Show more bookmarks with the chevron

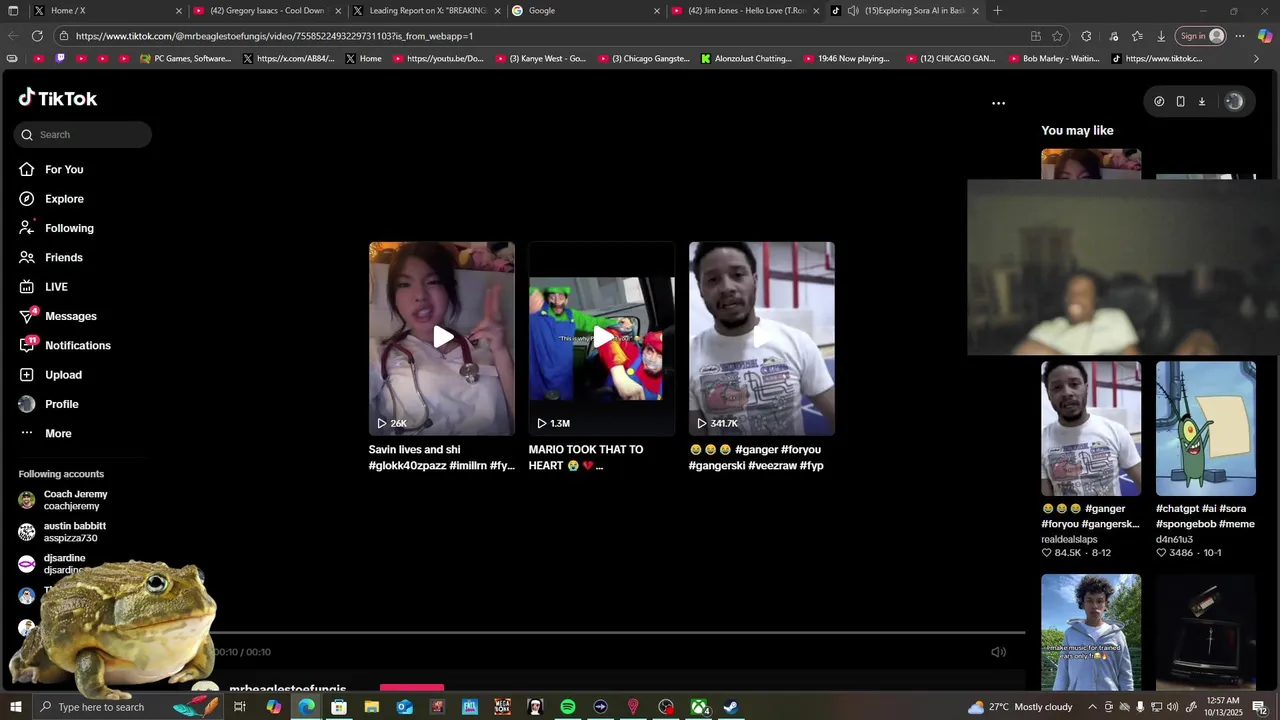[x=1256, y=59]
